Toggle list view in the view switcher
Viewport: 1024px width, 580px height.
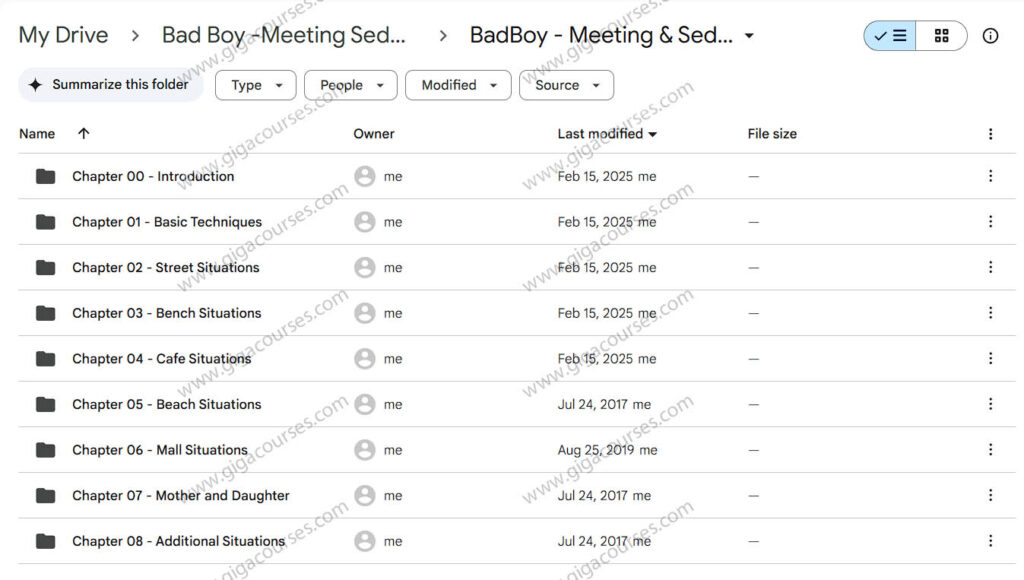(888, 35)
